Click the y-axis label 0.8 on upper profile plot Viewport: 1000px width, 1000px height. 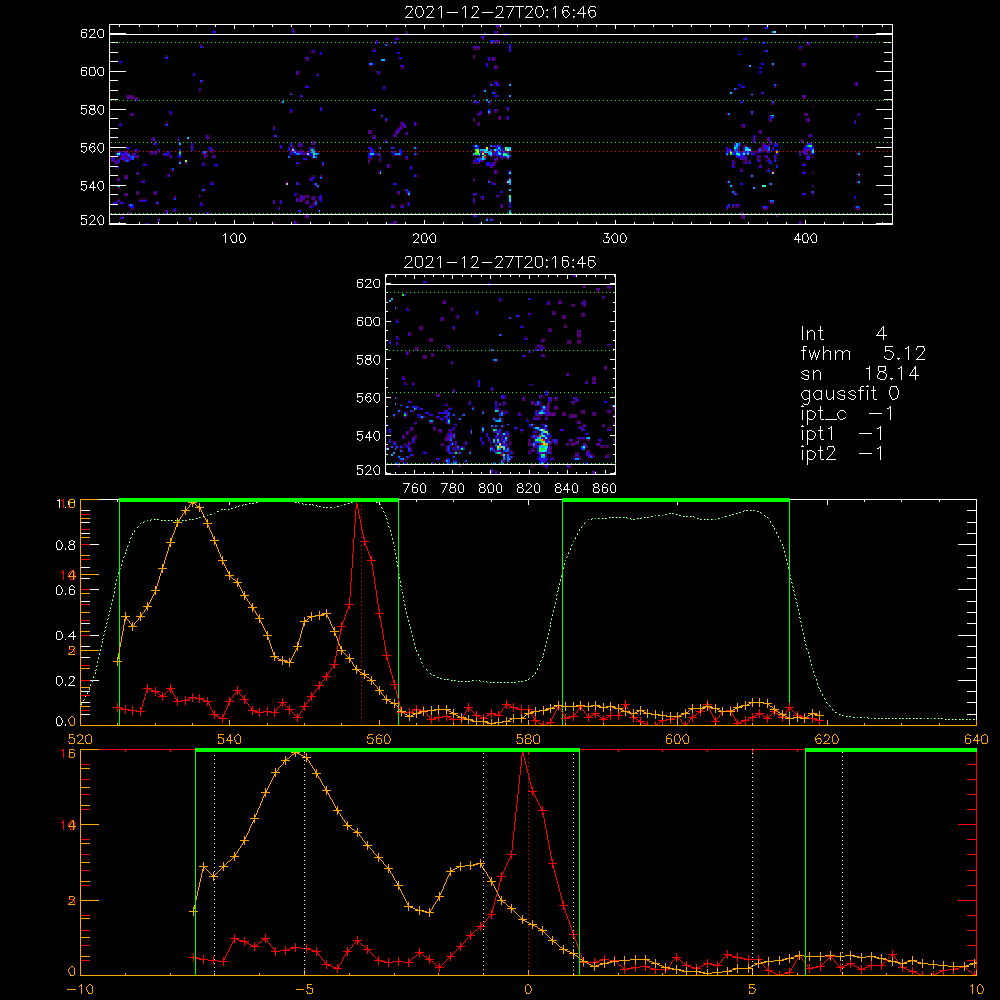[66, 545]
